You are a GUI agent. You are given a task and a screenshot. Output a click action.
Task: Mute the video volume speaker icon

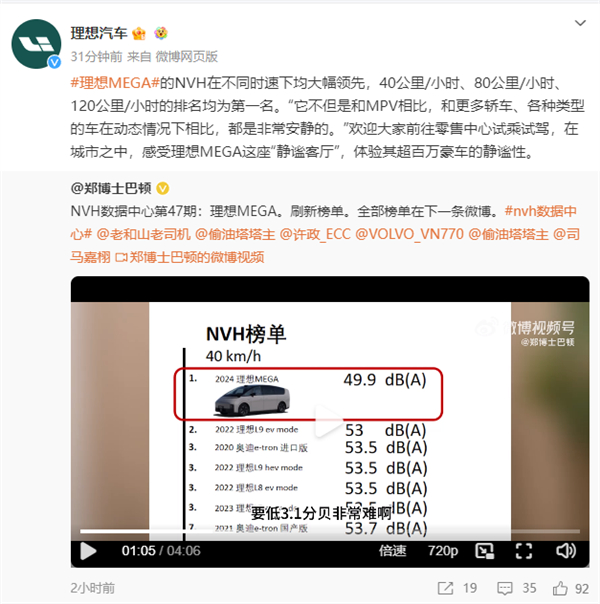(x=566, y=551)
